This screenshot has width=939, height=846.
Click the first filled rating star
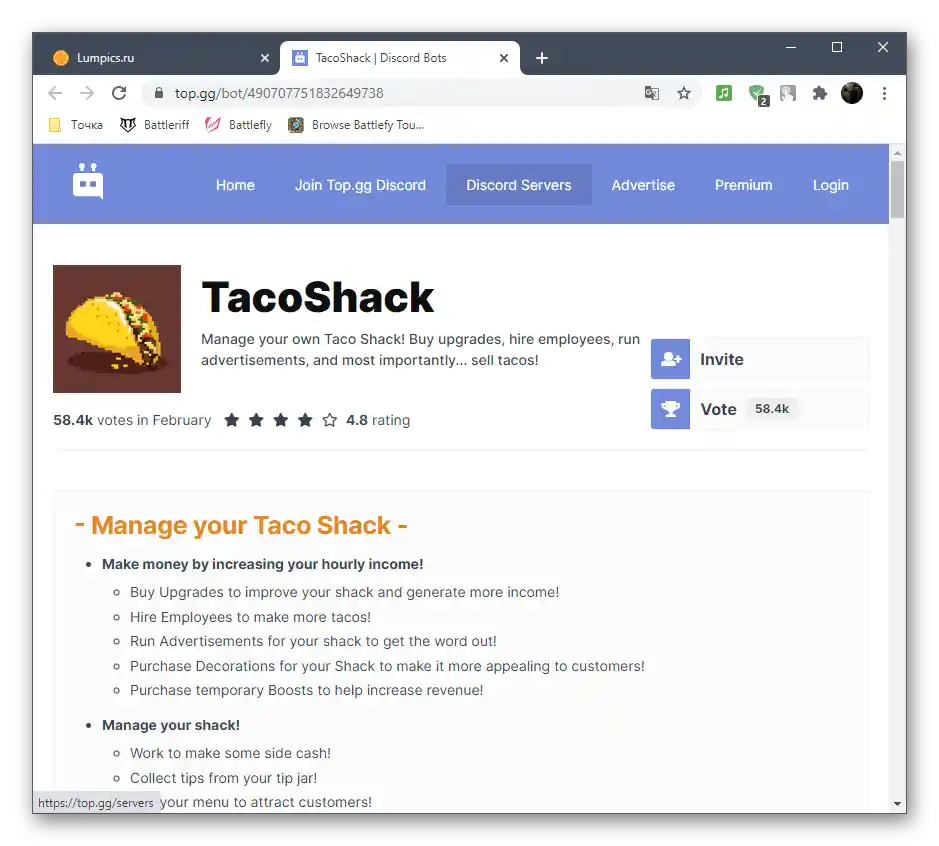[x=232, y=420]
